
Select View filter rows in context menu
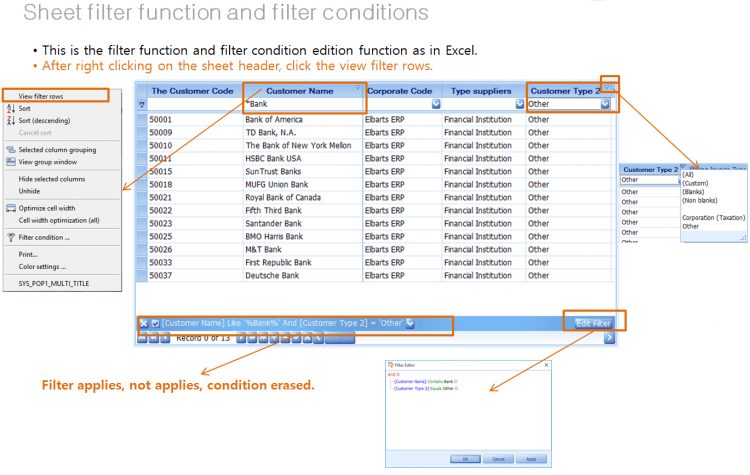(41, 96)
